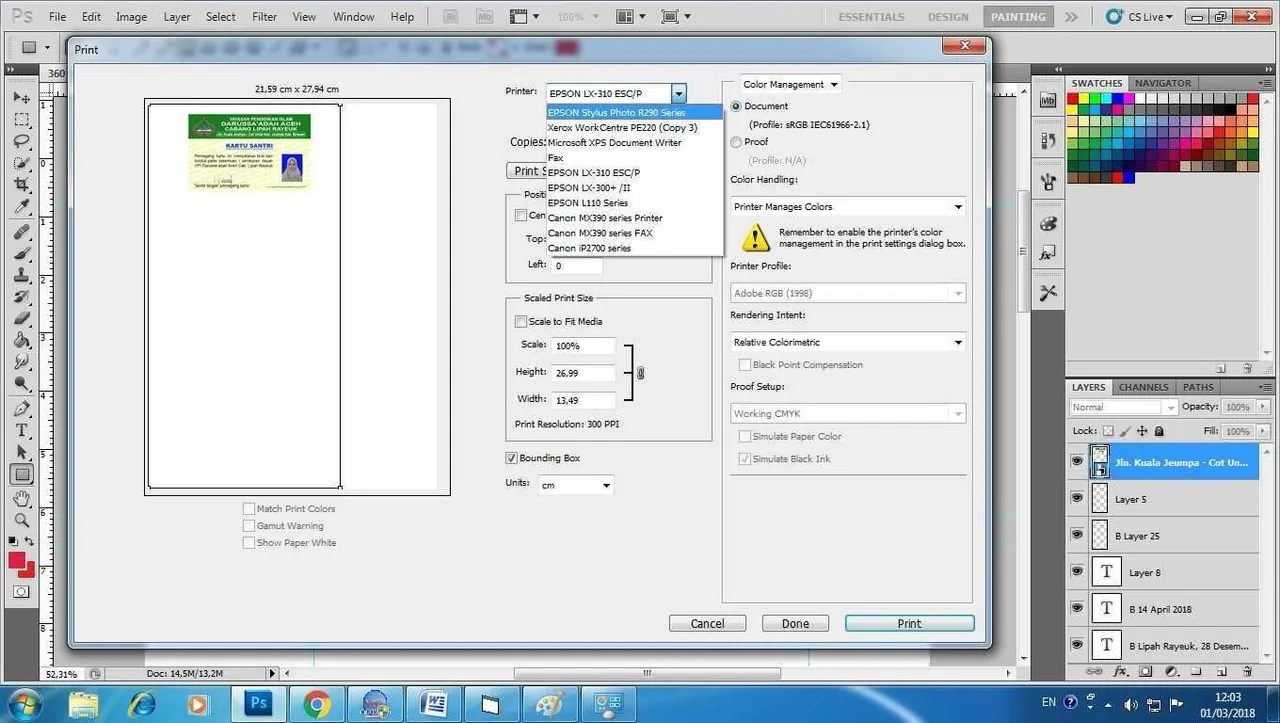Select the Zoom magnifier tool
Image resolution: width=1280 pixels, height=723 pixels.
(x=21, y=521)
